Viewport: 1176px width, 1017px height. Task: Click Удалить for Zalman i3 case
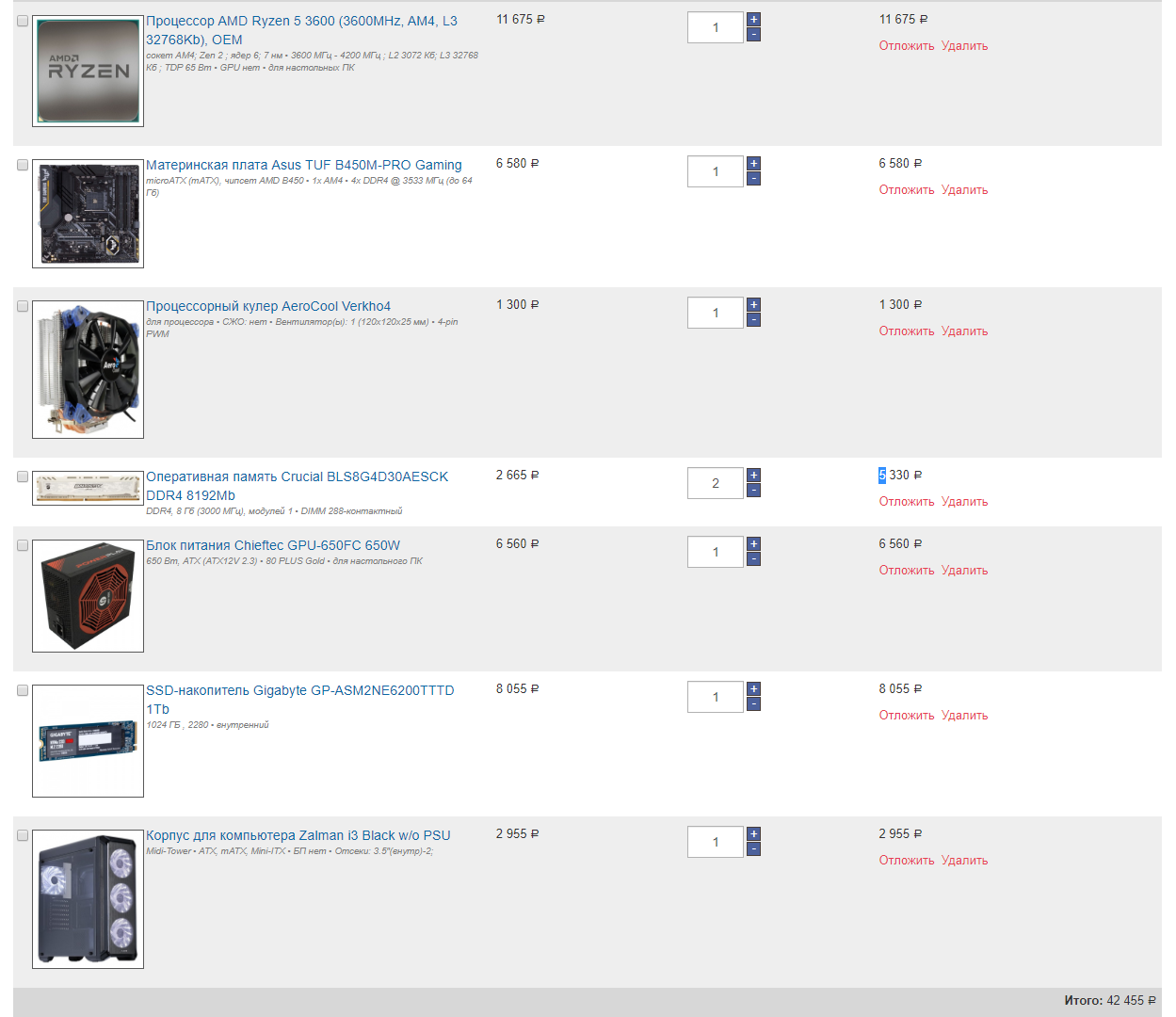(965, 861)
